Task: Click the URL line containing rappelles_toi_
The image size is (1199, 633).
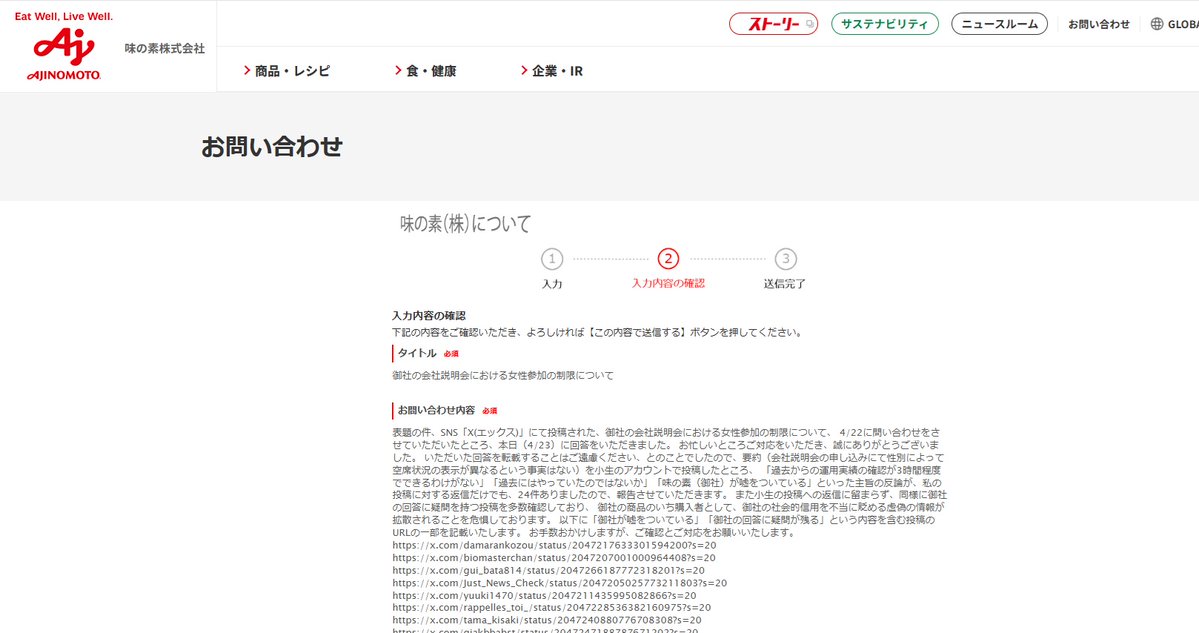Action: coord(551,608)
